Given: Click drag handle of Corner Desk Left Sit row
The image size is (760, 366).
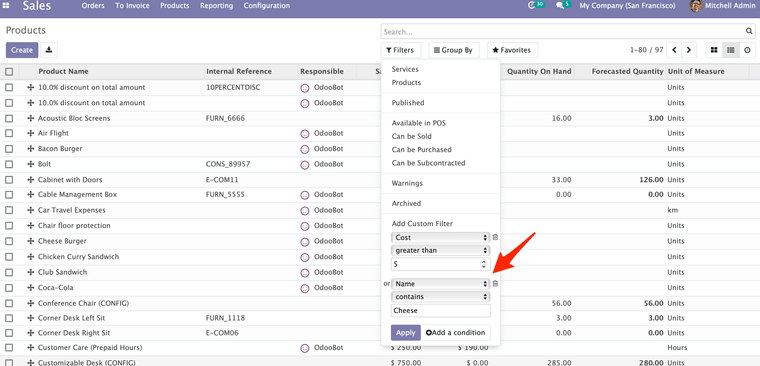Looking at the screenshot, I should coord(31,318).
